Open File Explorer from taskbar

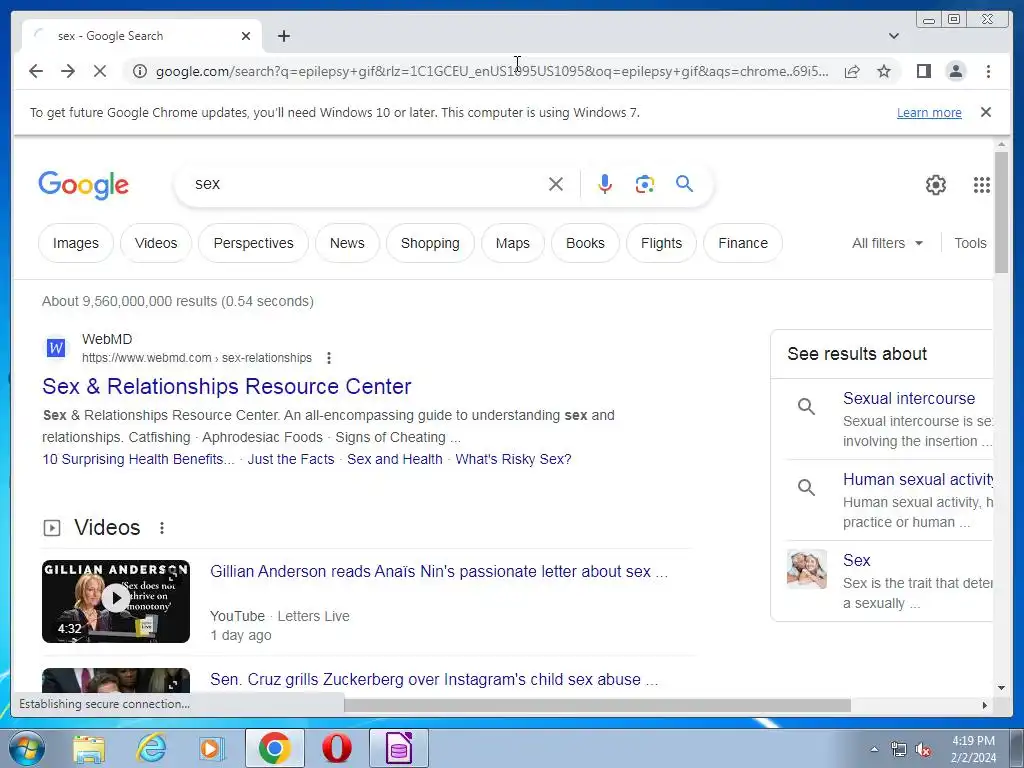click(89, 748)
